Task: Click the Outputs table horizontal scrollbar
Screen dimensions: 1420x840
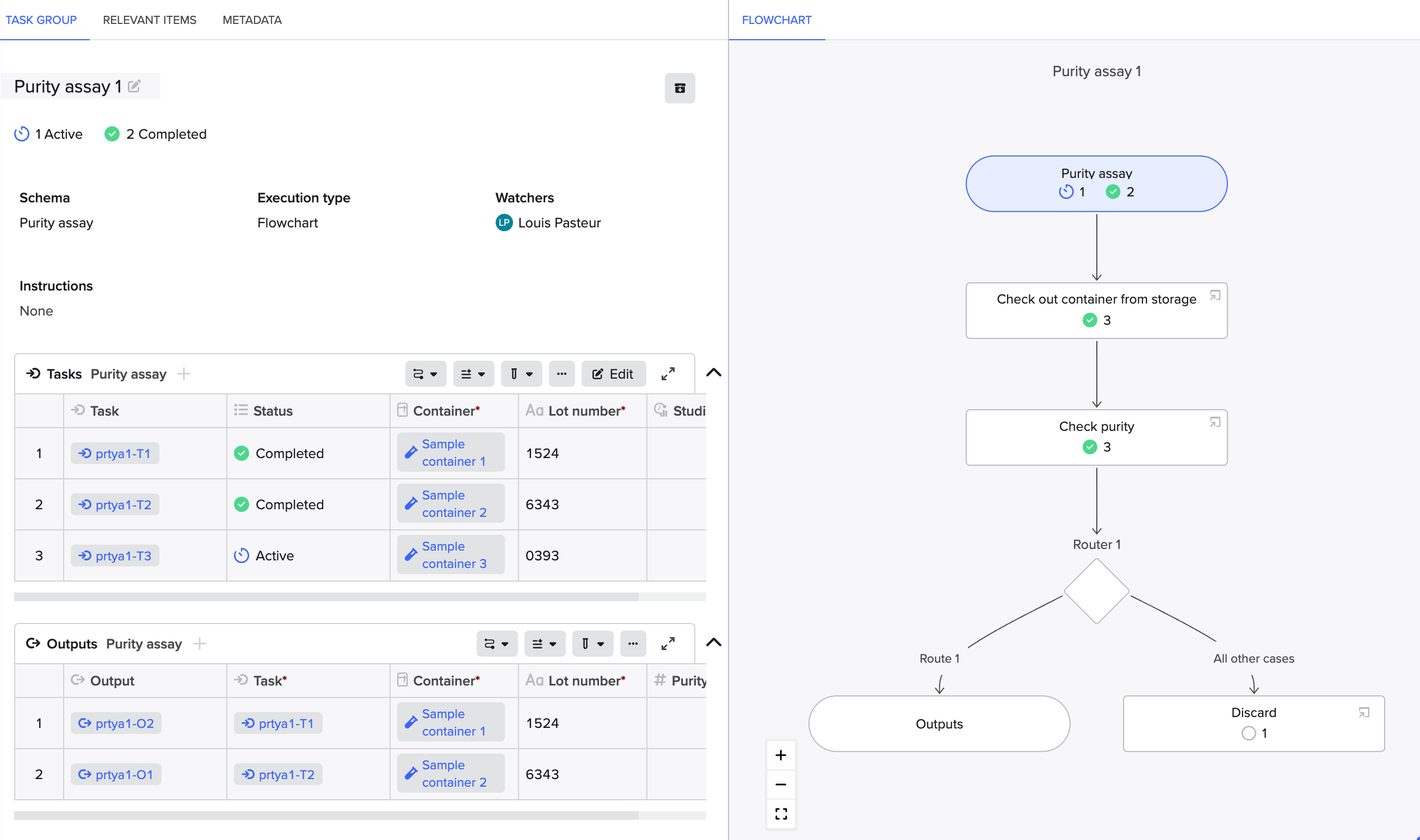Action: pos(326,815)
